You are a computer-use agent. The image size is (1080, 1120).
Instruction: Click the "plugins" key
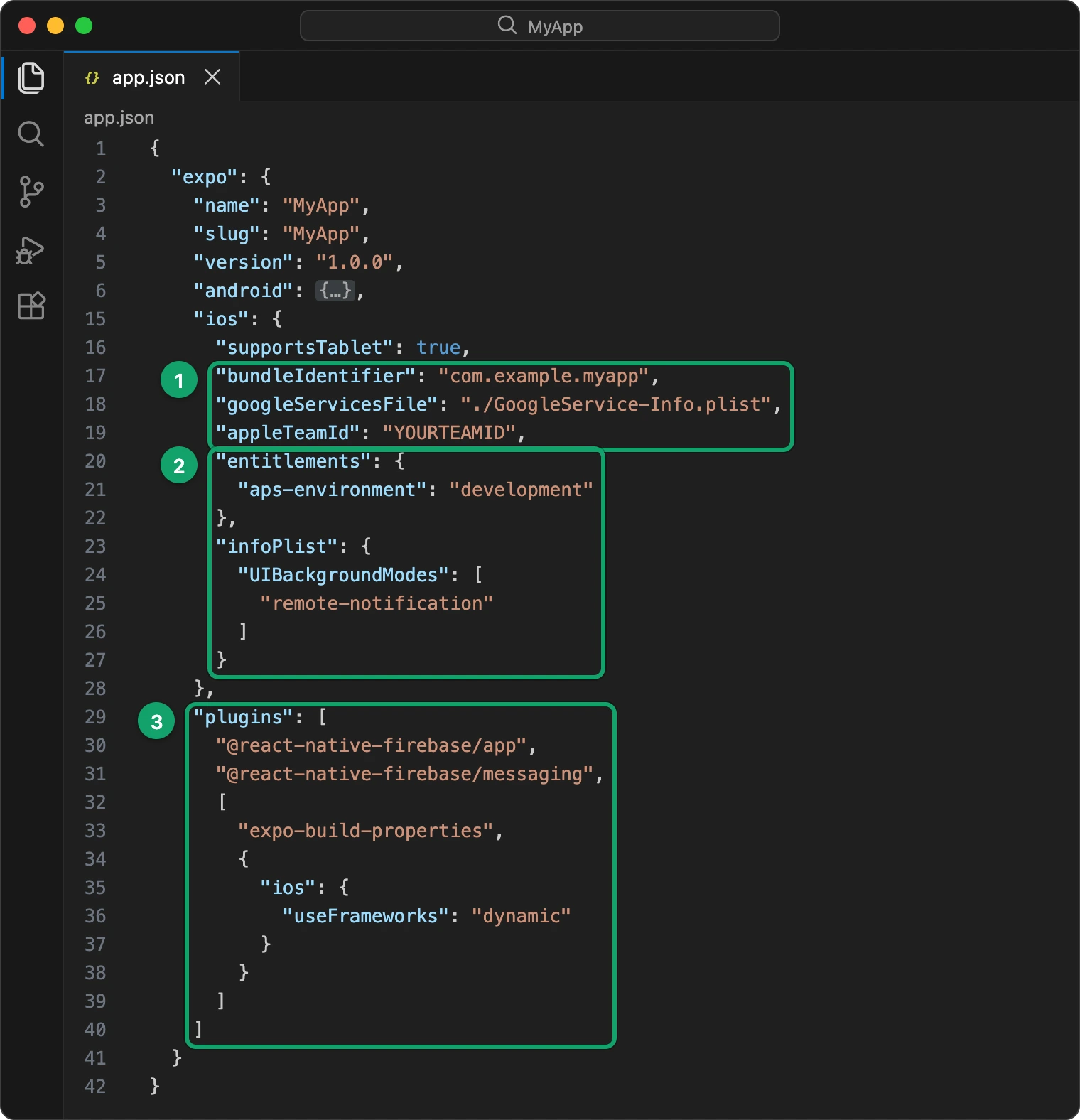(244, 717)
